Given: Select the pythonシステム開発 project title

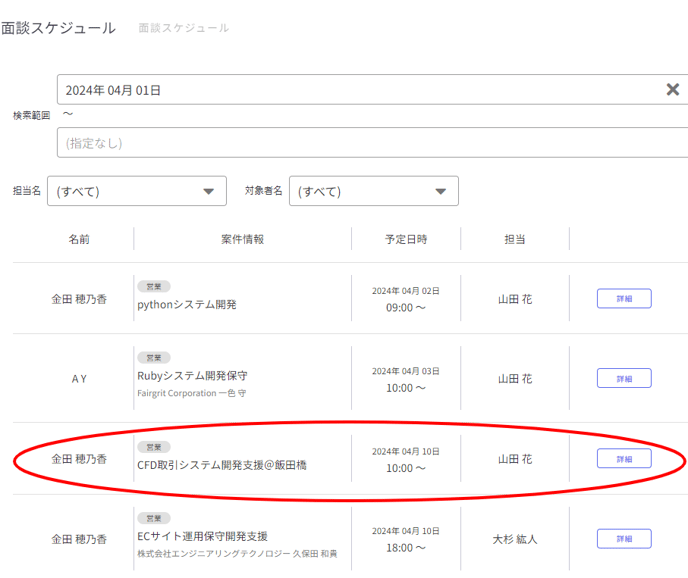Looking at the screenshot, I should click(x=187, y=304).
